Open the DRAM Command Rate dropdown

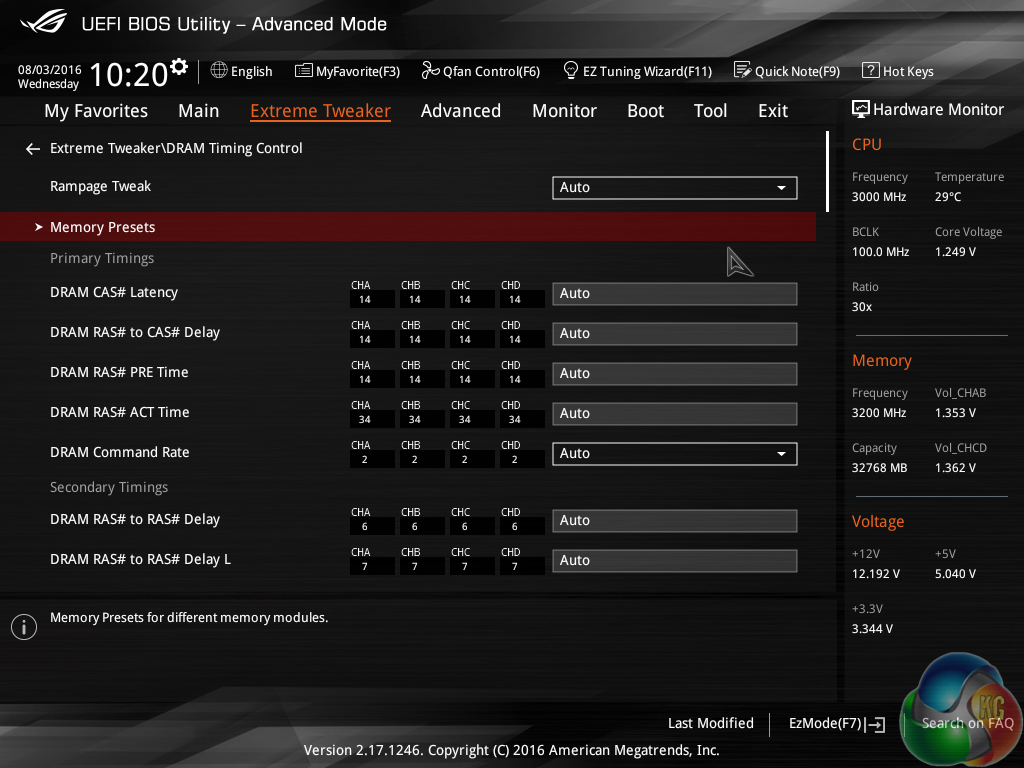coord(675,454)
